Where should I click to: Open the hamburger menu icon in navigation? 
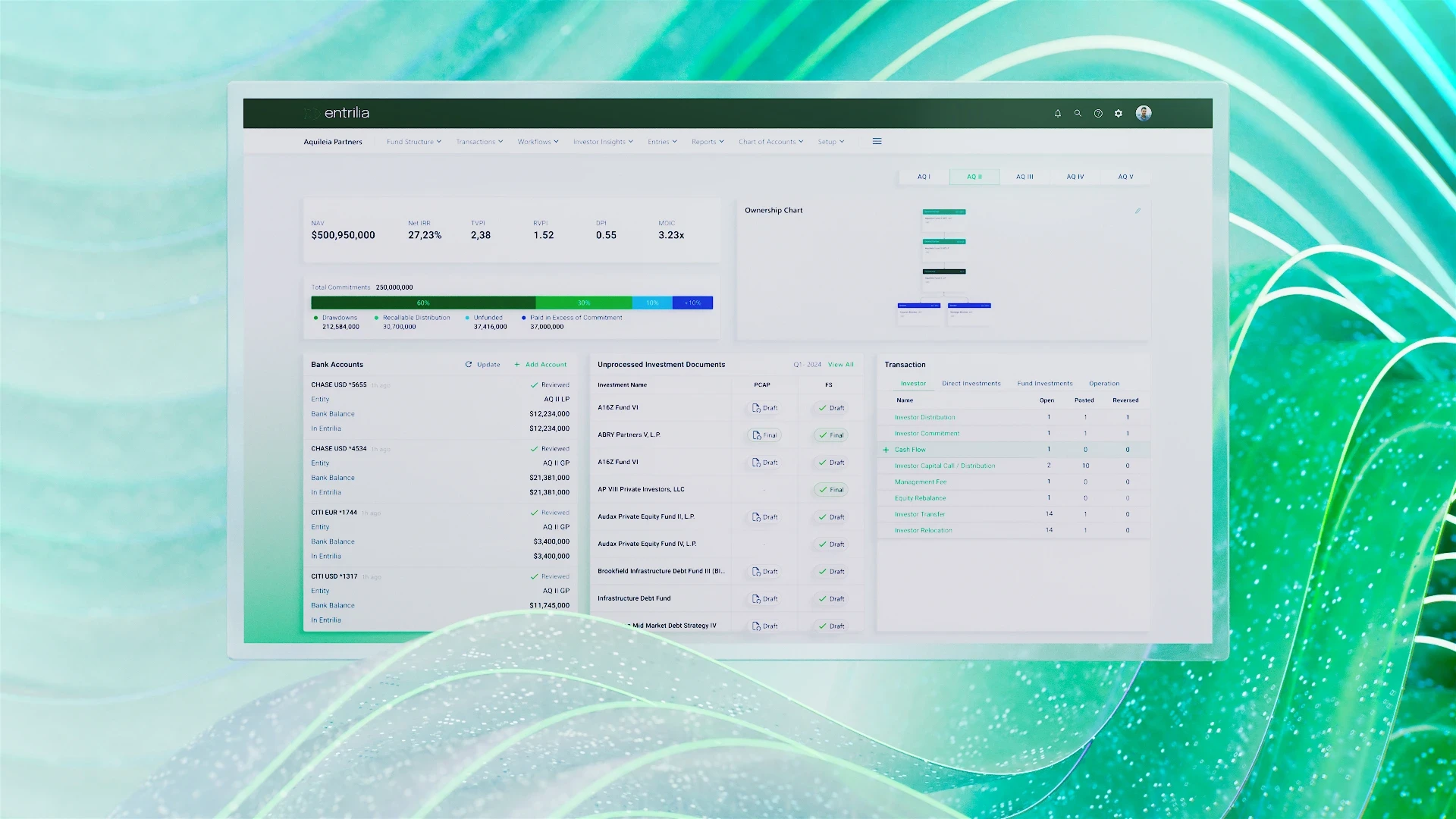(877, 142)
